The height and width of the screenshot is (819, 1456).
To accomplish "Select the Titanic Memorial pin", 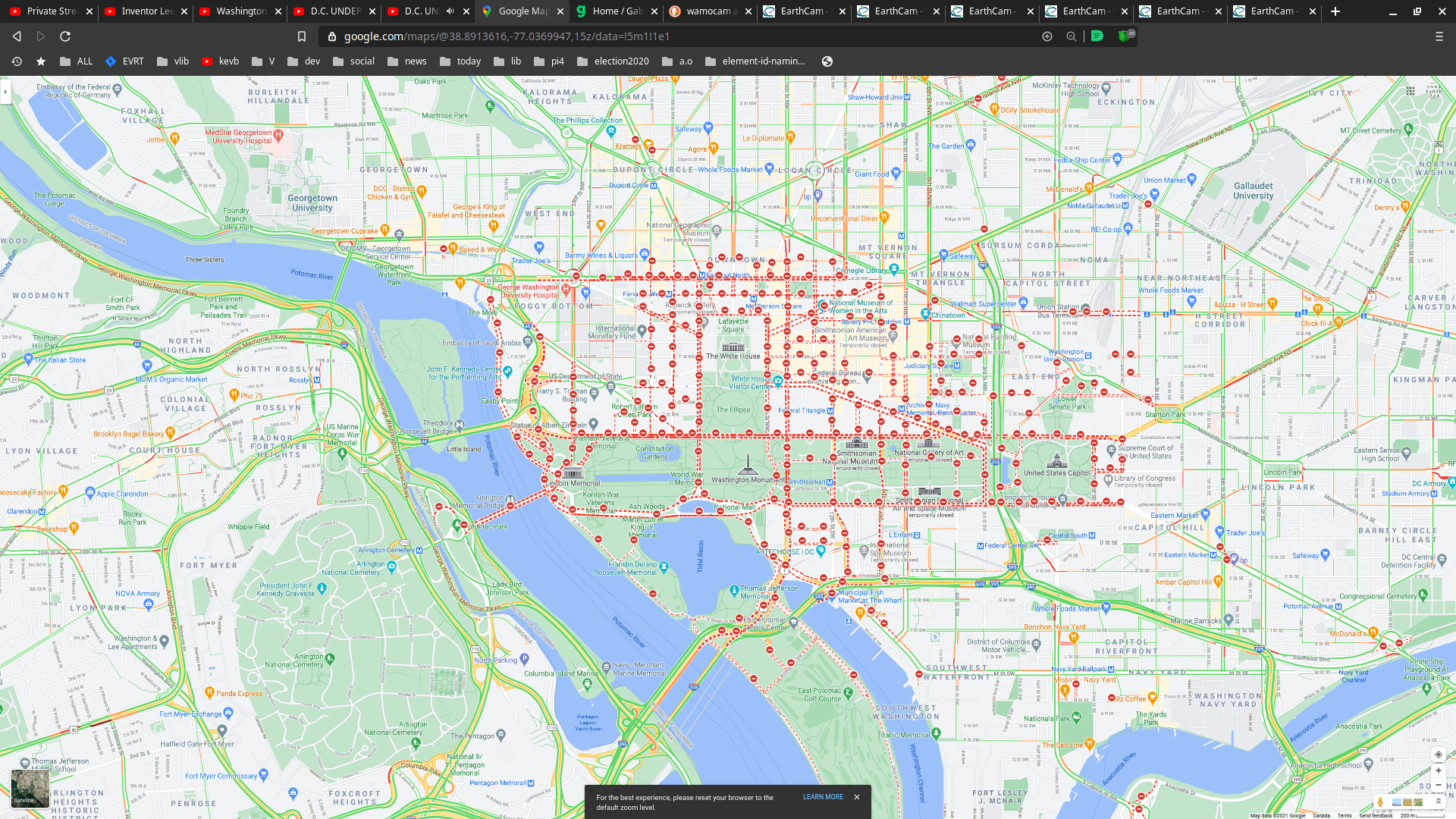I will [936, 733].
